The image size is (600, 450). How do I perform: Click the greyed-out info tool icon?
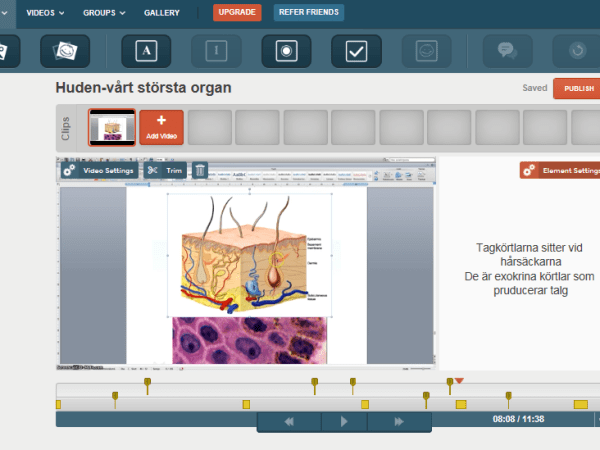216,51
